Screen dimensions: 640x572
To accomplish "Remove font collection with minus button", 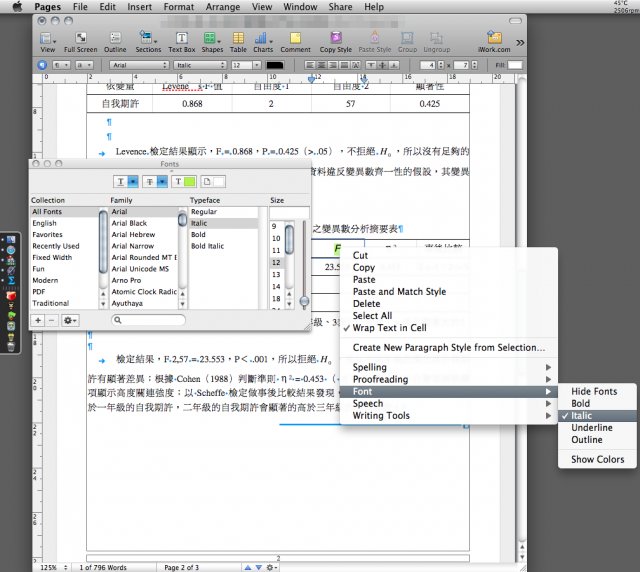I will [x=51, y=320].
